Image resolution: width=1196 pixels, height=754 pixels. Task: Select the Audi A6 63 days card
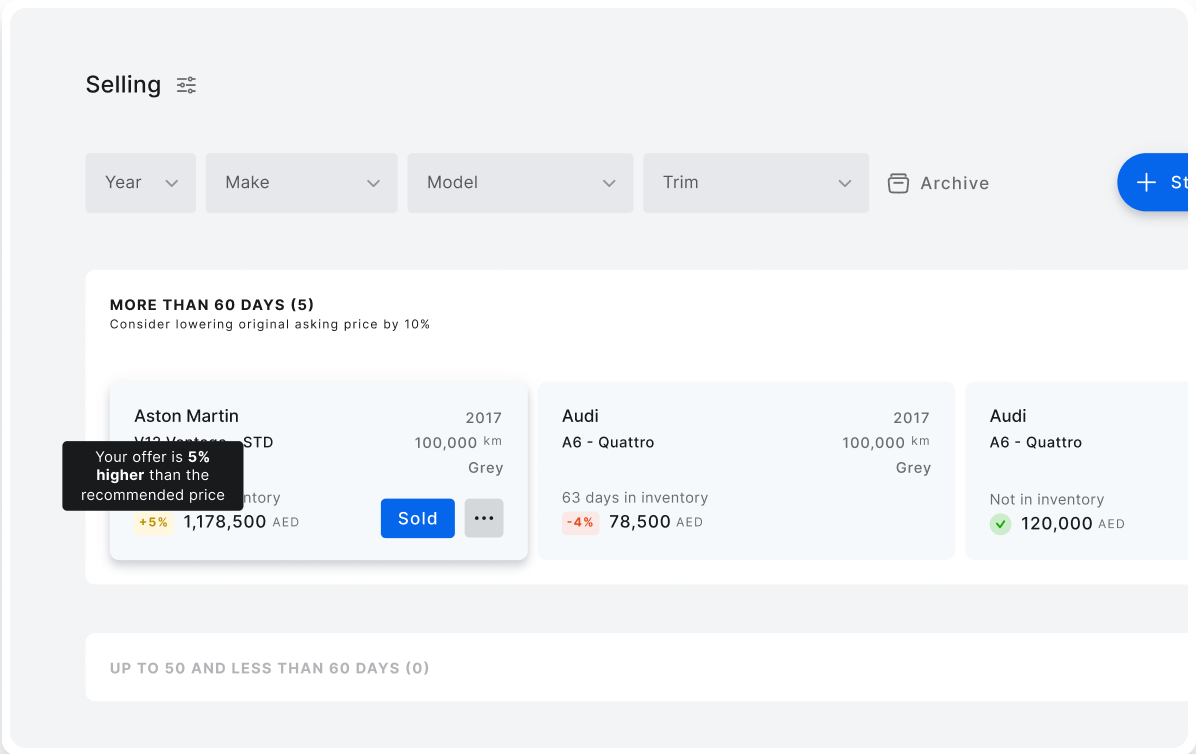point(745,470)
